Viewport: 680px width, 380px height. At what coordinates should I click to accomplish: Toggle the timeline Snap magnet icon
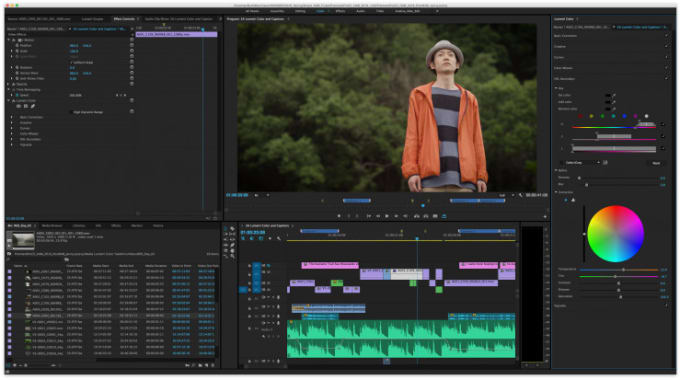tap(252, 238)
